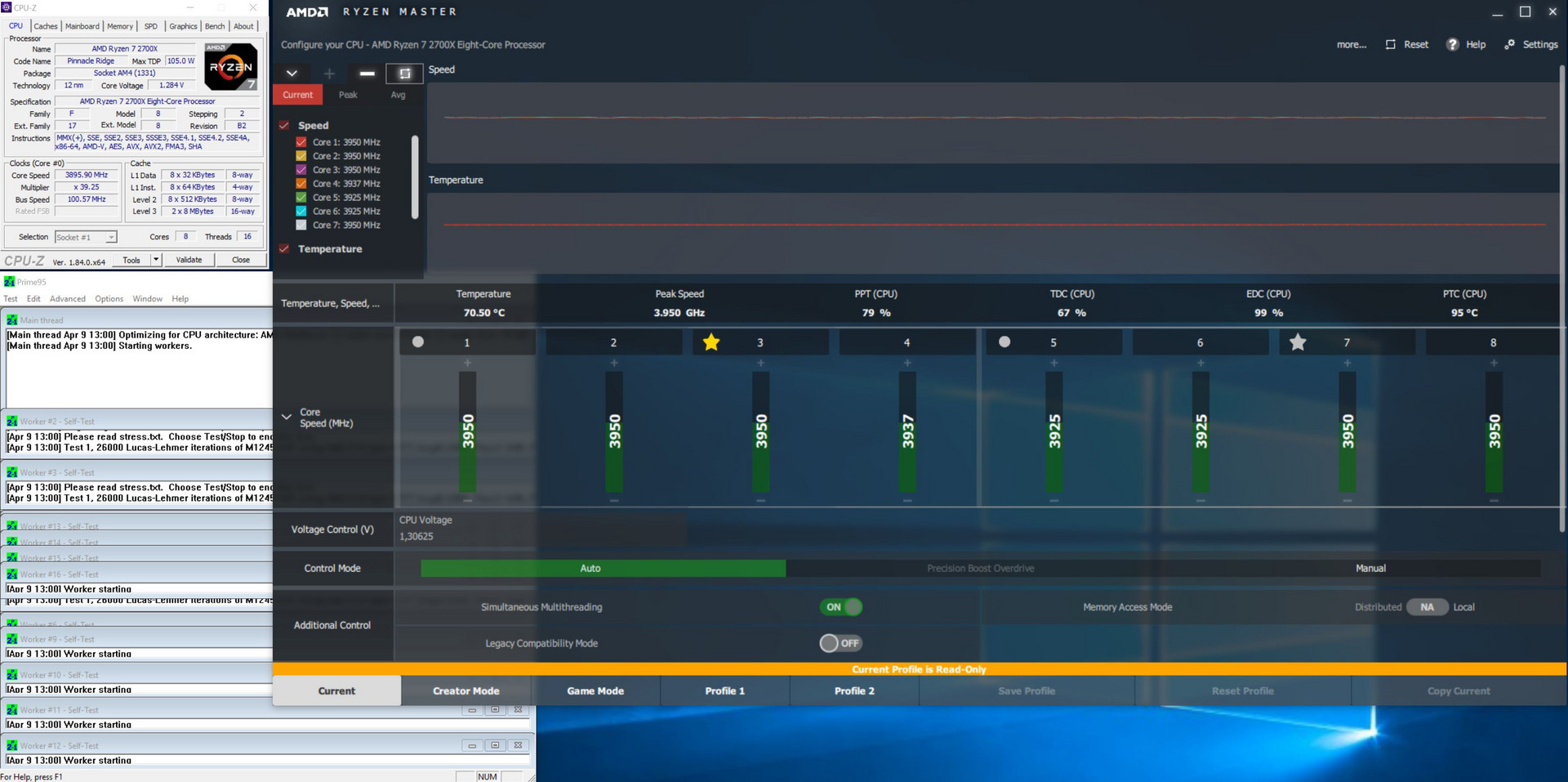Select Manual control mode
Viewport: 1568px width, 782px height.
(x=1370, y=569)
